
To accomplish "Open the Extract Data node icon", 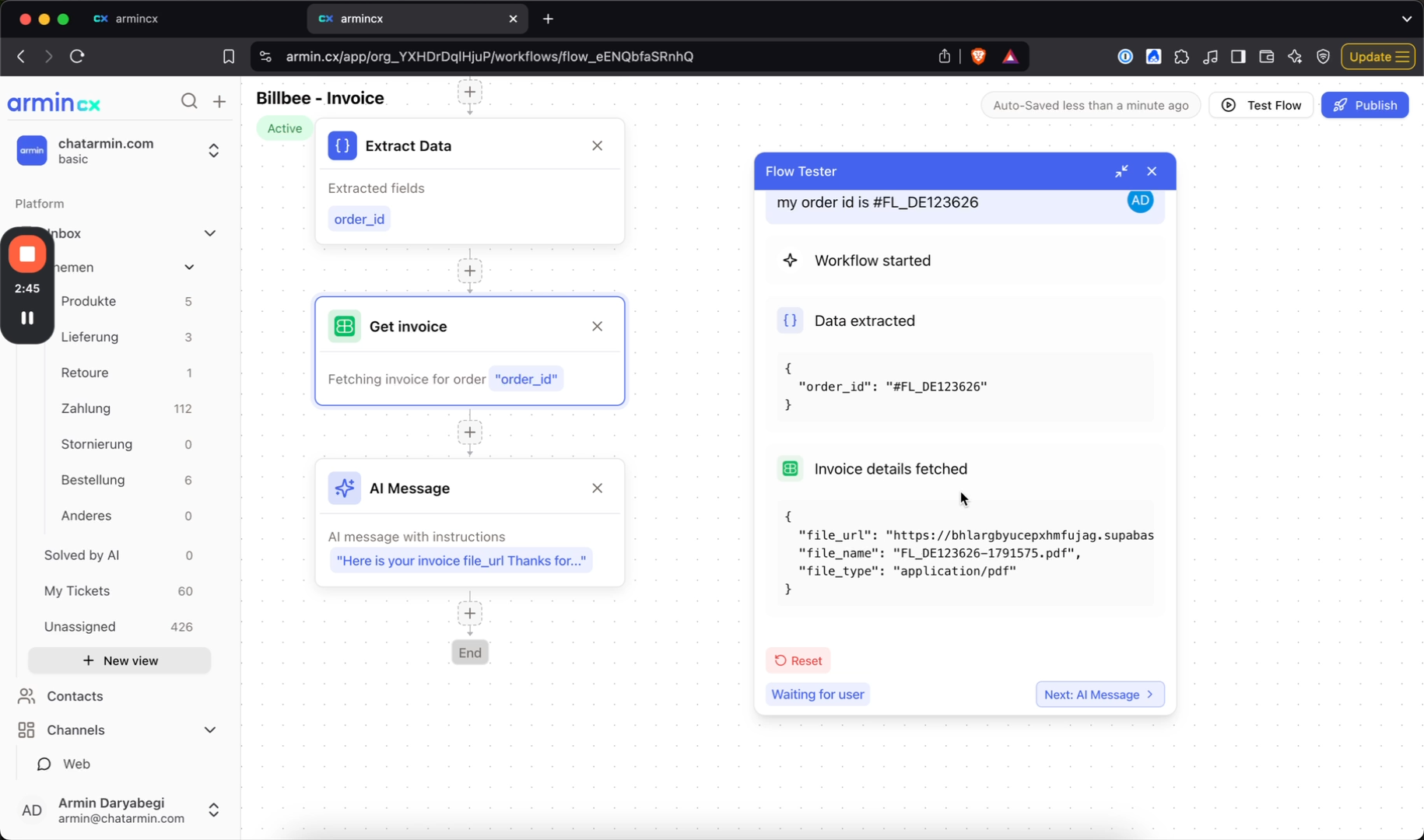I will [x=342, y=145].
